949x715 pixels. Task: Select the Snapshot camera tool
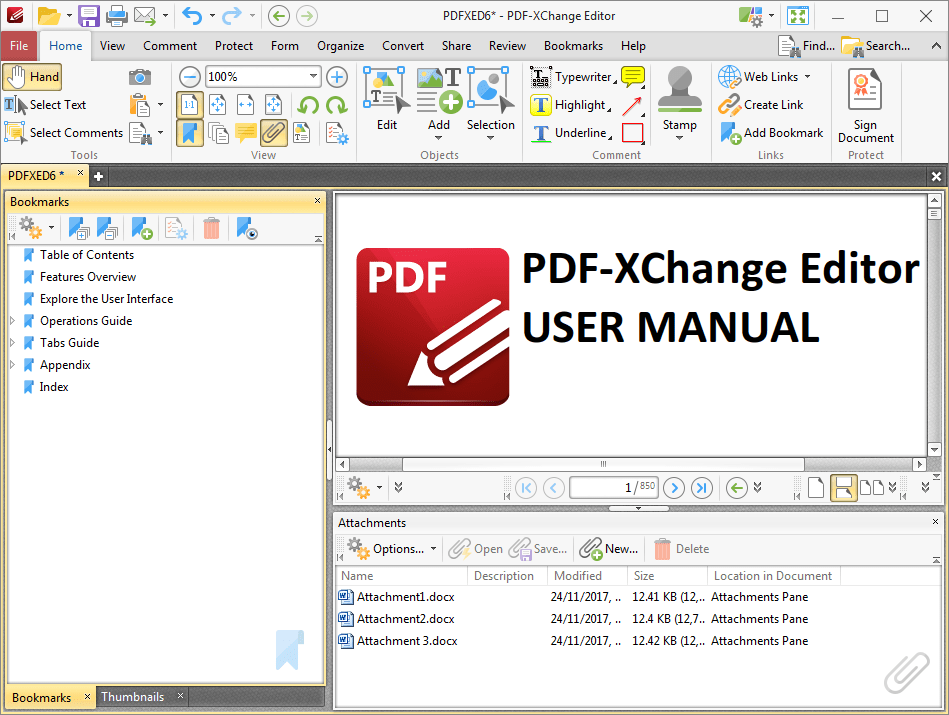140,77
